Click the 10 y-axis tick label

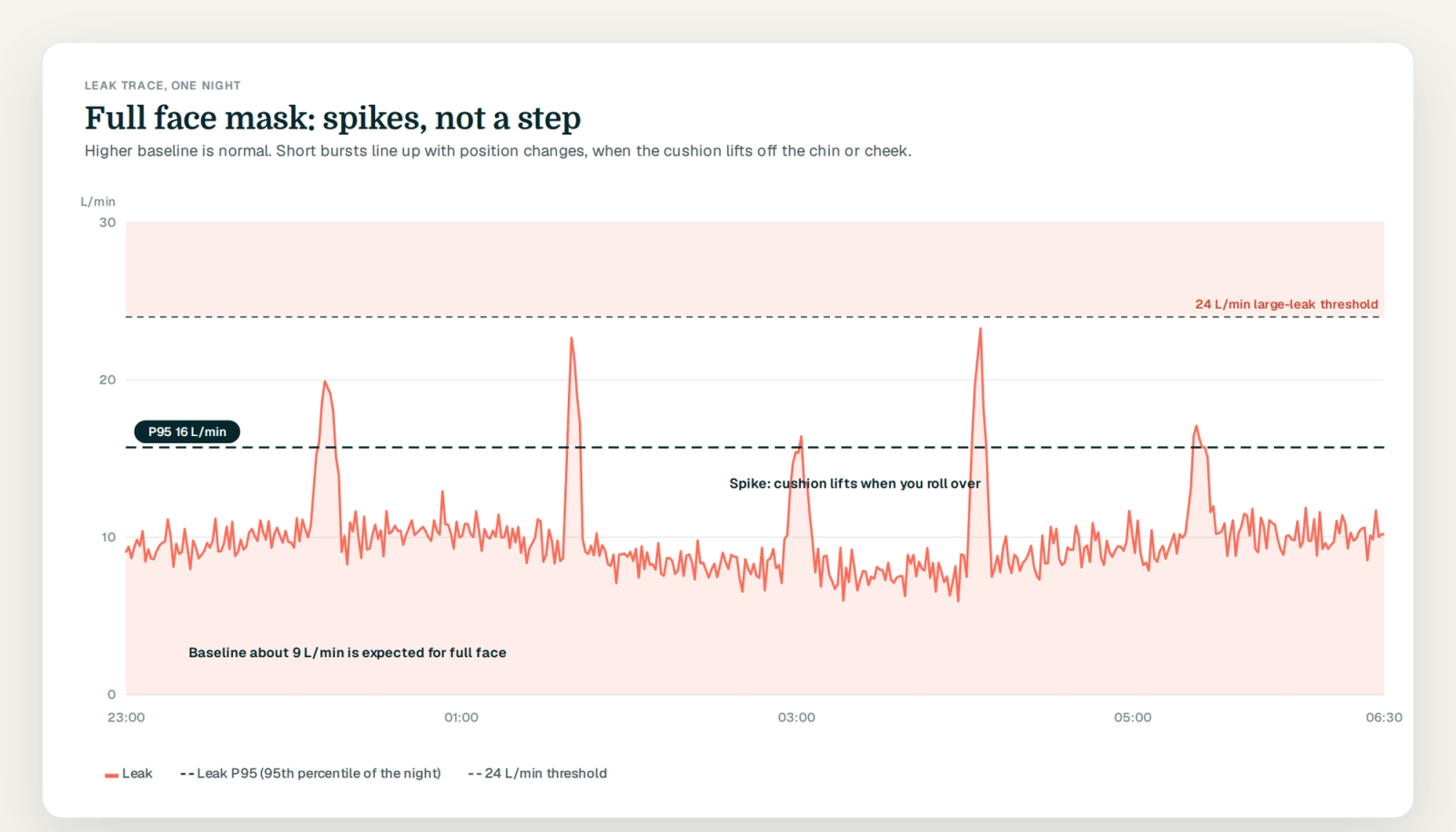point(108,537)
